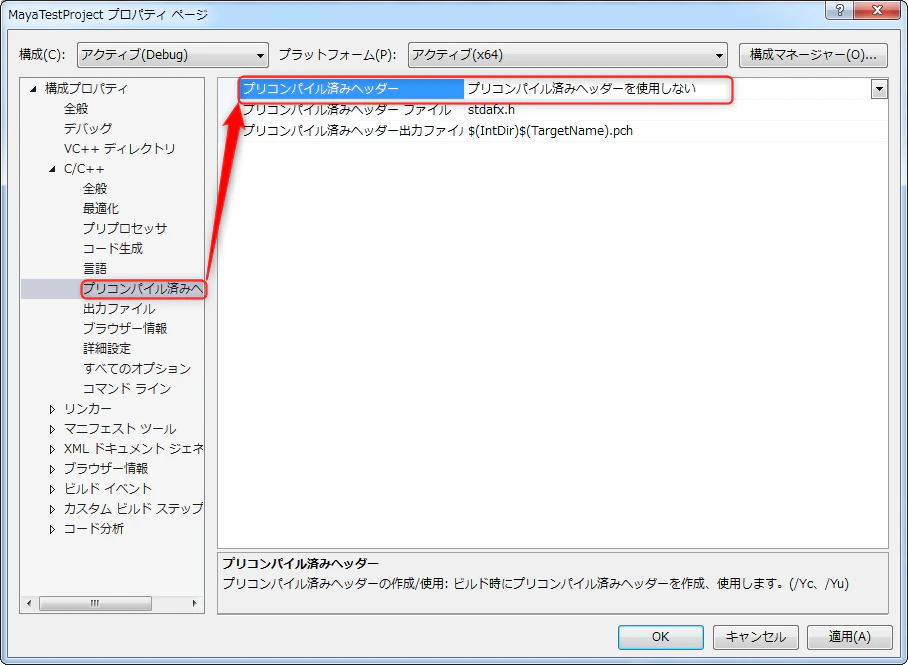The image size is (908, 665).
Task: Close the MayaTestProject プロパティ ページ dialog
Action: (878, 10)
